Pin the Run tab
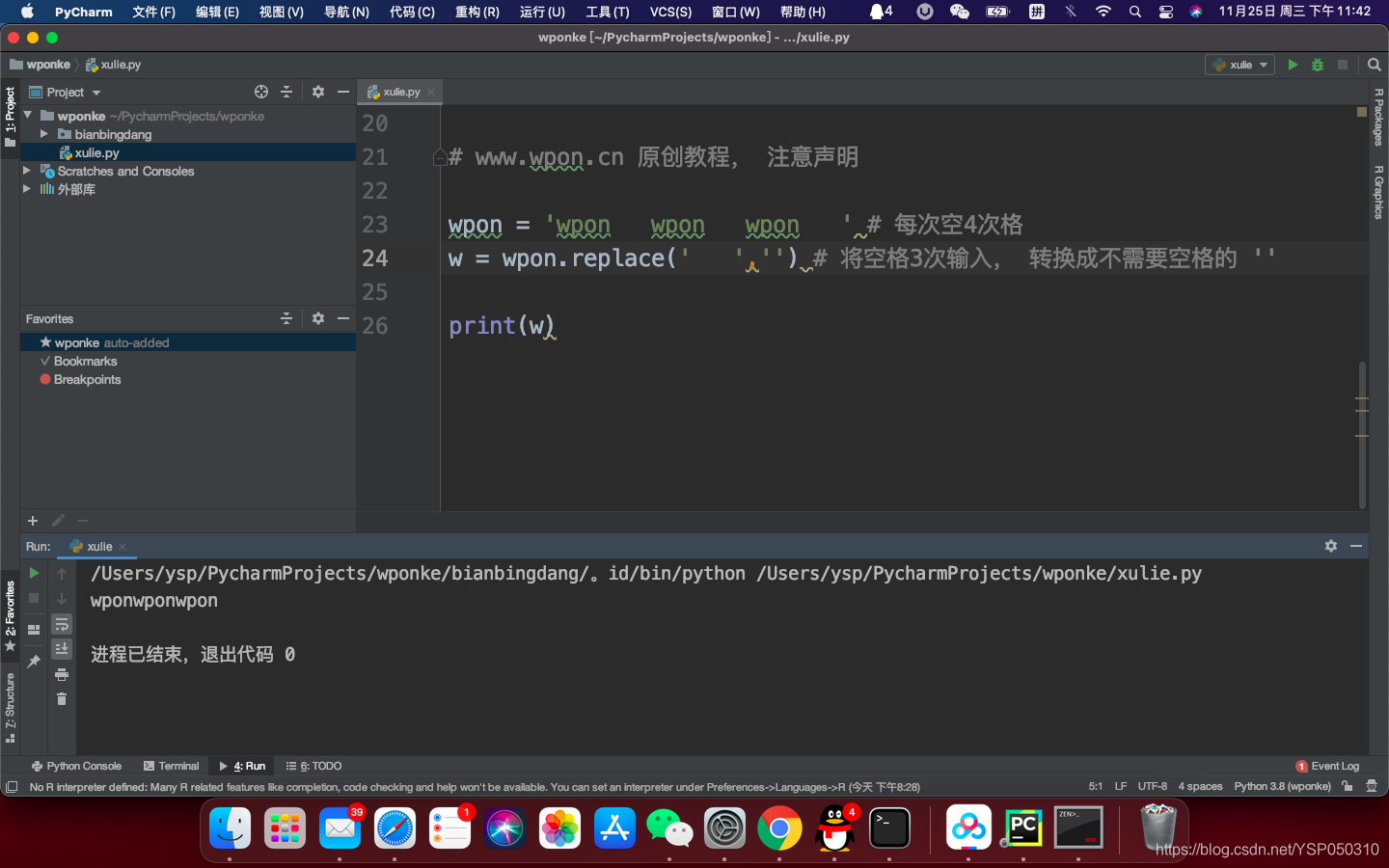 [34, 661]
